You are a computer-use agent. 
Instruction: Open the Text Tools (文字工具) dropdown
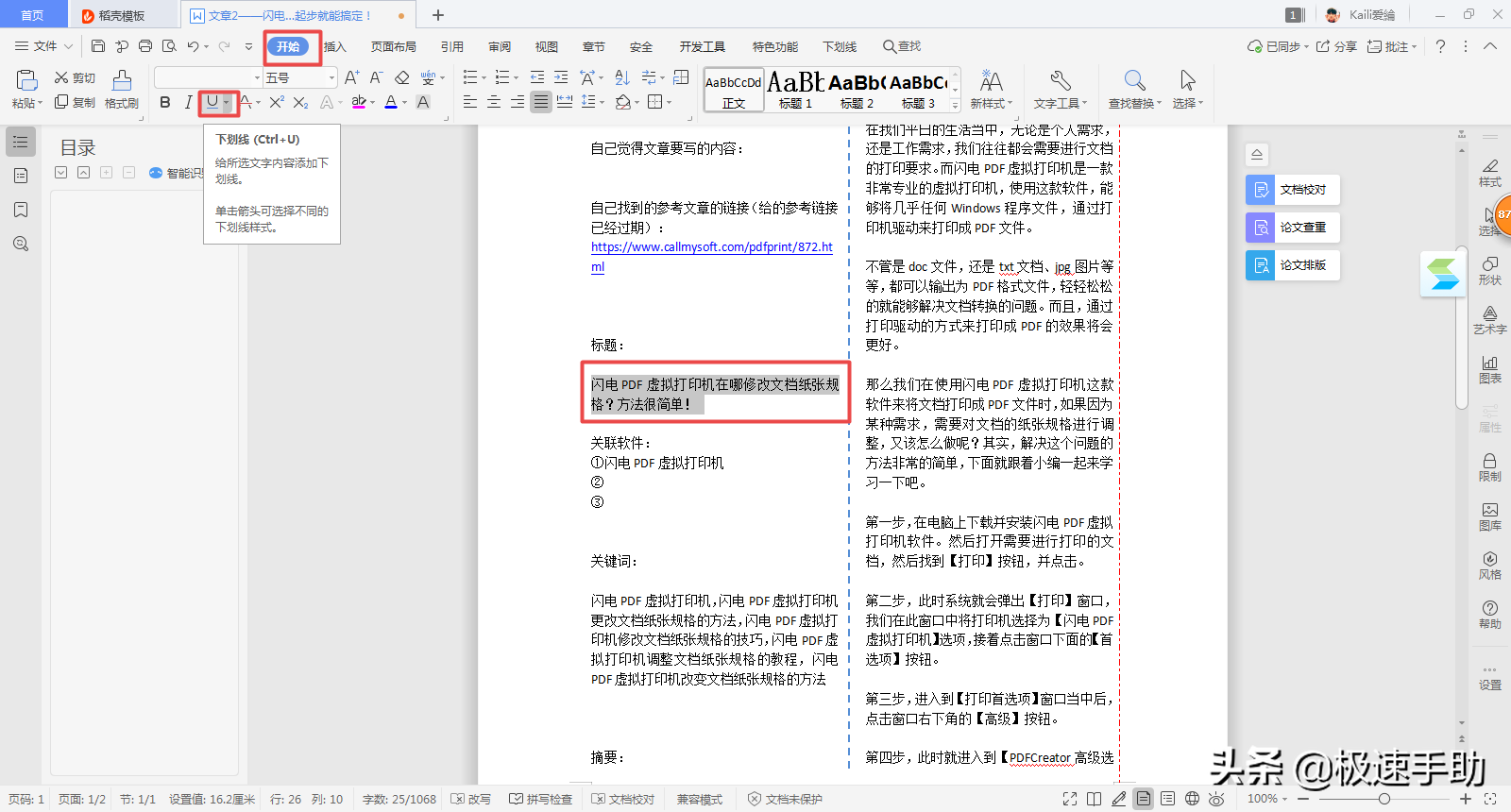pyautogui.click(x=1061, y=90)
